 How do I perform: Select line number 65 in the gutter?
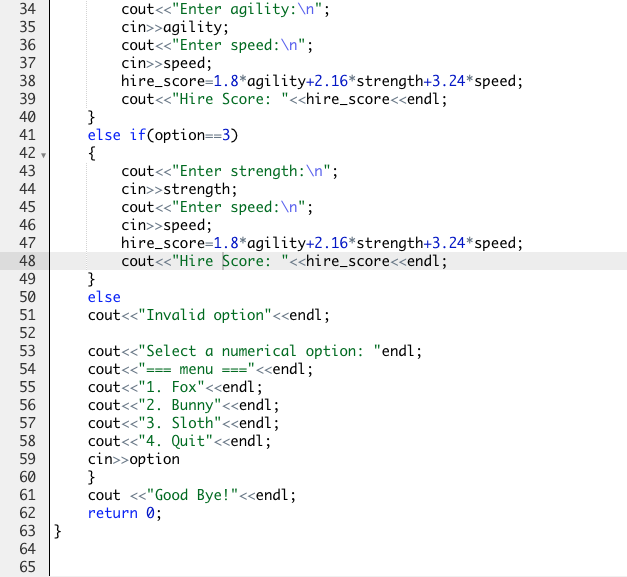pyautogui.click(x=27, y=567)
